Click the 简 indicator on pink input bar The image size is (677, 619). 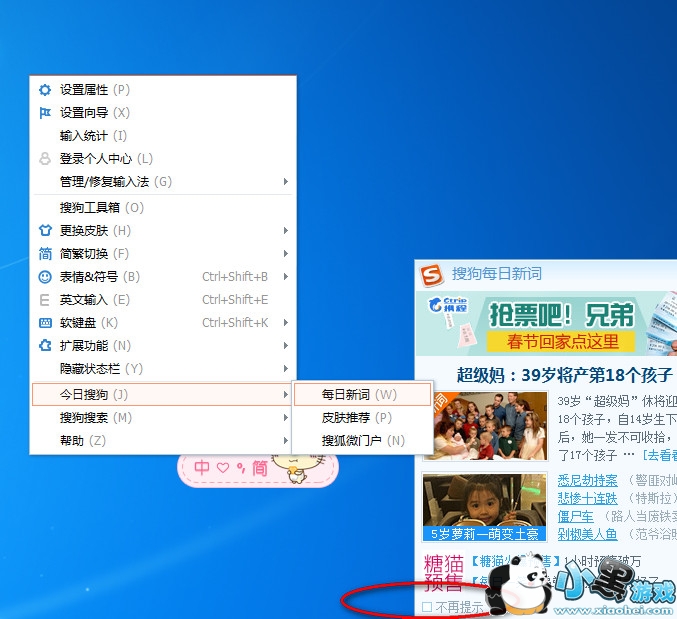[259, 467]
